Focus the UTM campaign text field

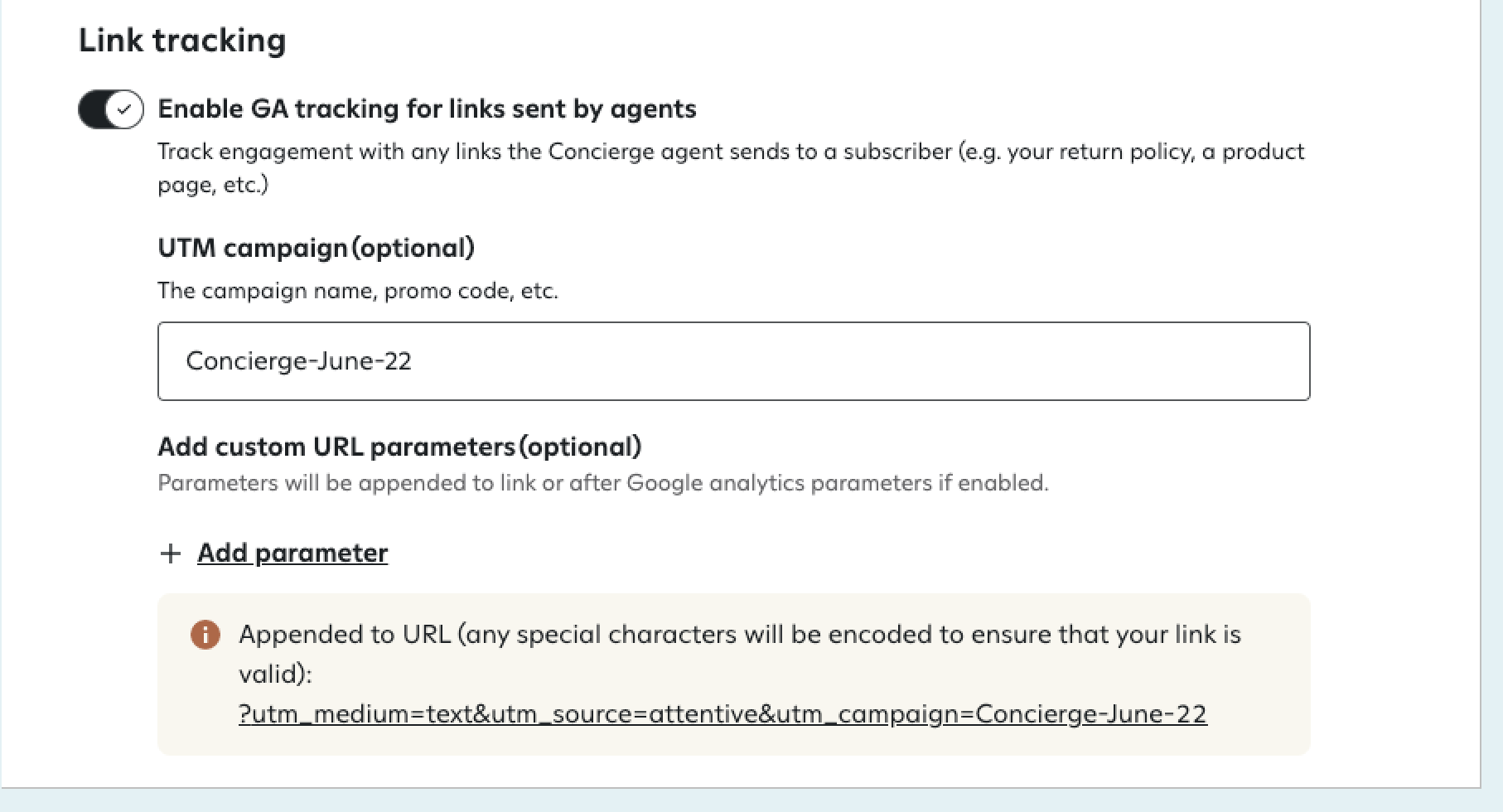point(733,361)
